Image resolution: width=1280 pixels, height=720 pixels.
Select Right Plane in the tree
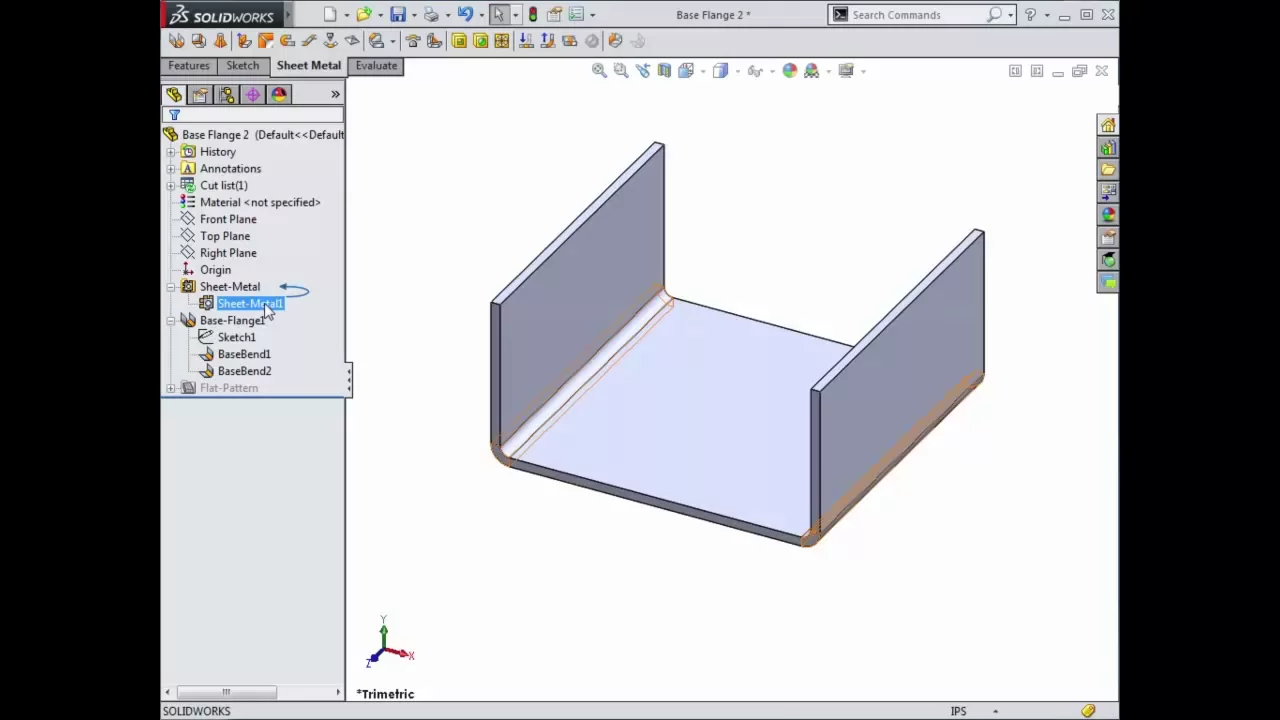228,253
